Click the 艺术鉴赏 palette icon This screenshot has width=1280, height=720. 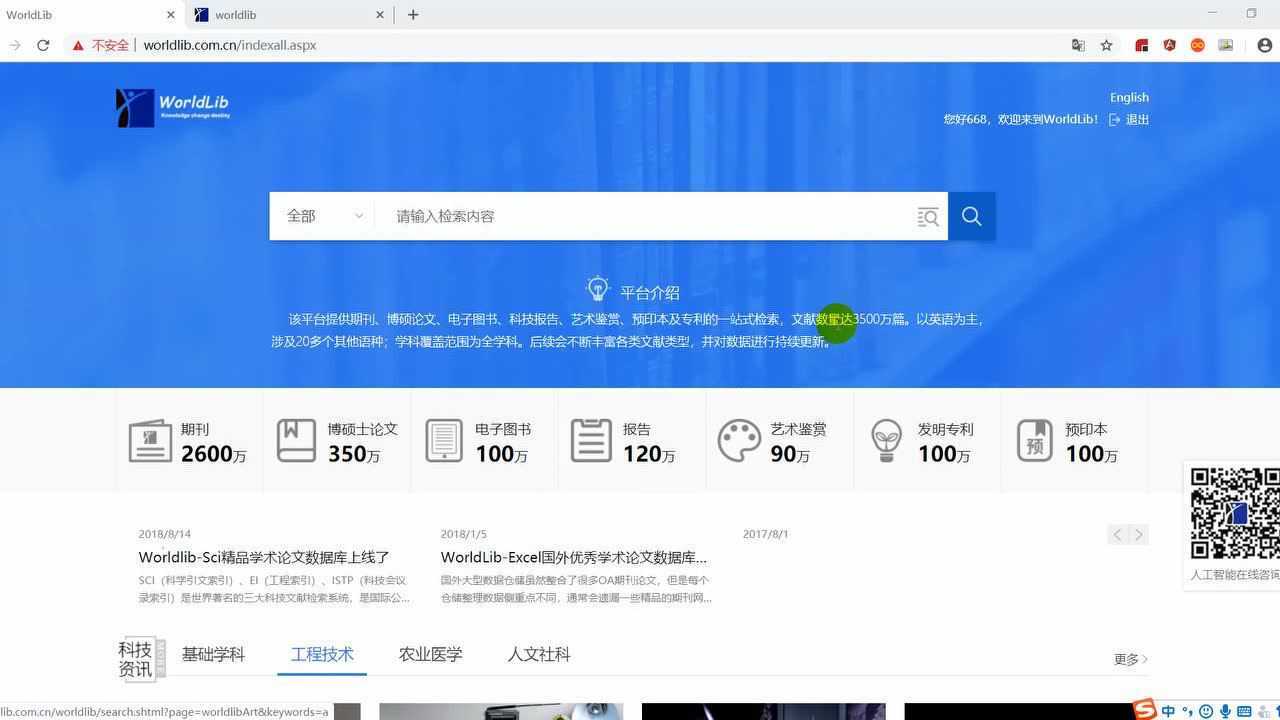(739, 440)
